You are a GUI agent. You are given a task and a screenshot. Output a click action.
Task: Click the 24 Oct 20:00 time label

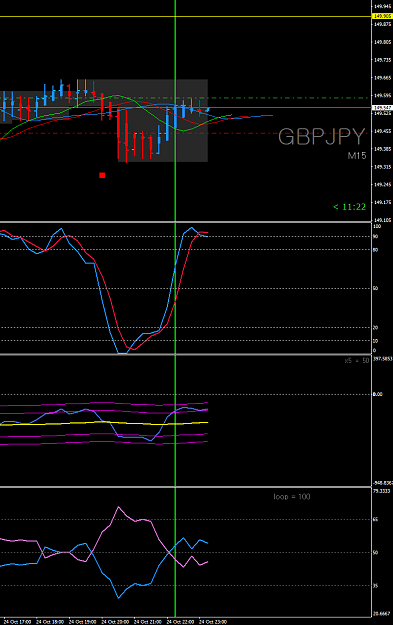tap(115, 622)
